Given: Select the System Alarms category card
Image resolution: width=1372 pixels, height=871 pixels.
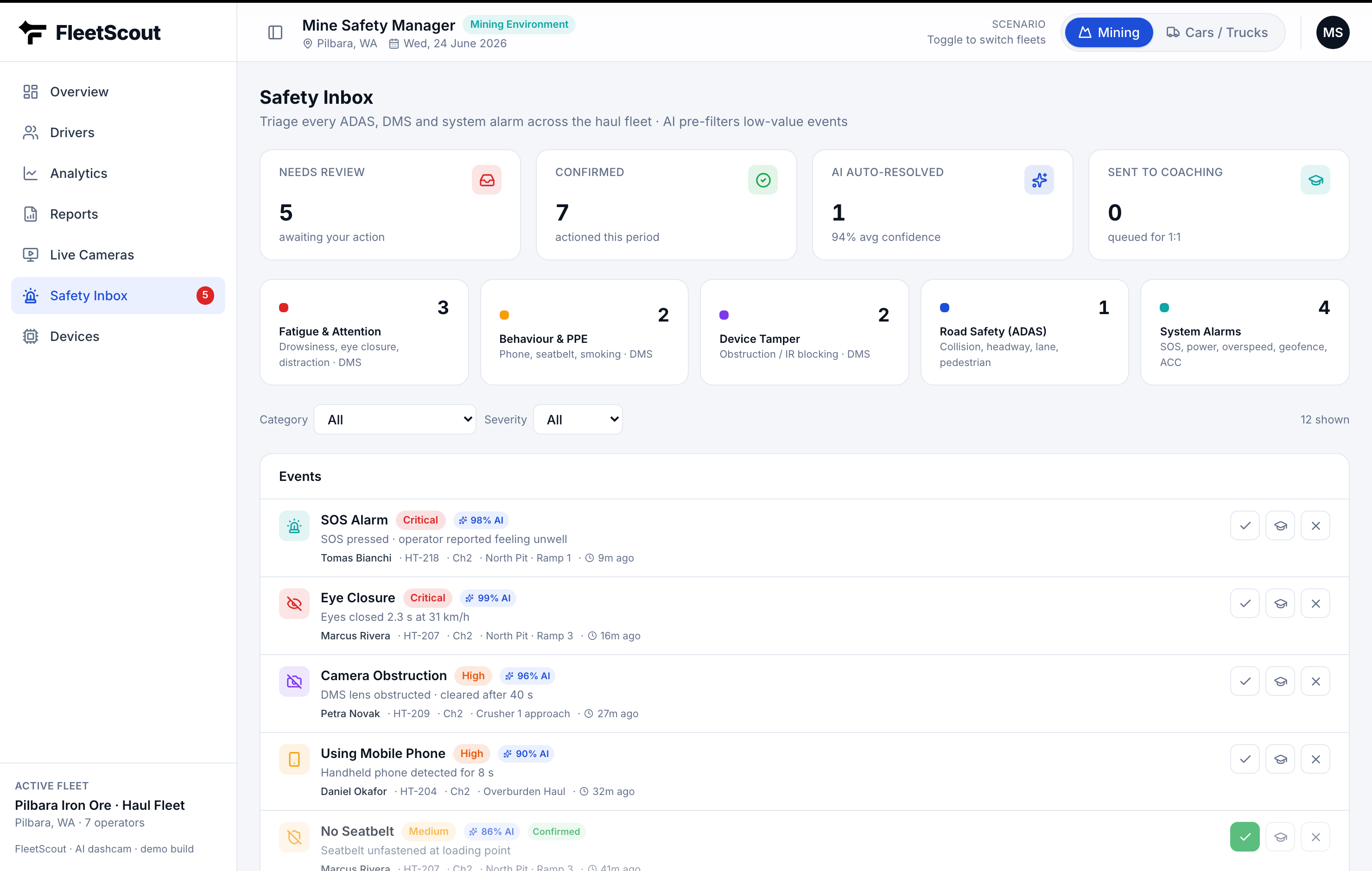Looking at the screenshot, I should pyautogui.click(x=1245, y=332).
